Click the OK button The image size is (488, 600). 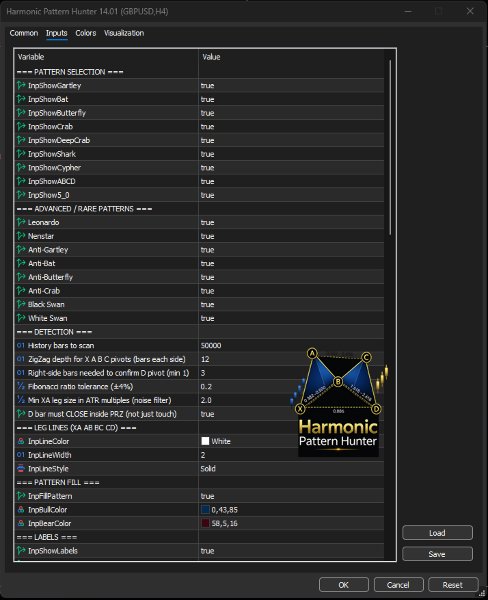point(344,585)
